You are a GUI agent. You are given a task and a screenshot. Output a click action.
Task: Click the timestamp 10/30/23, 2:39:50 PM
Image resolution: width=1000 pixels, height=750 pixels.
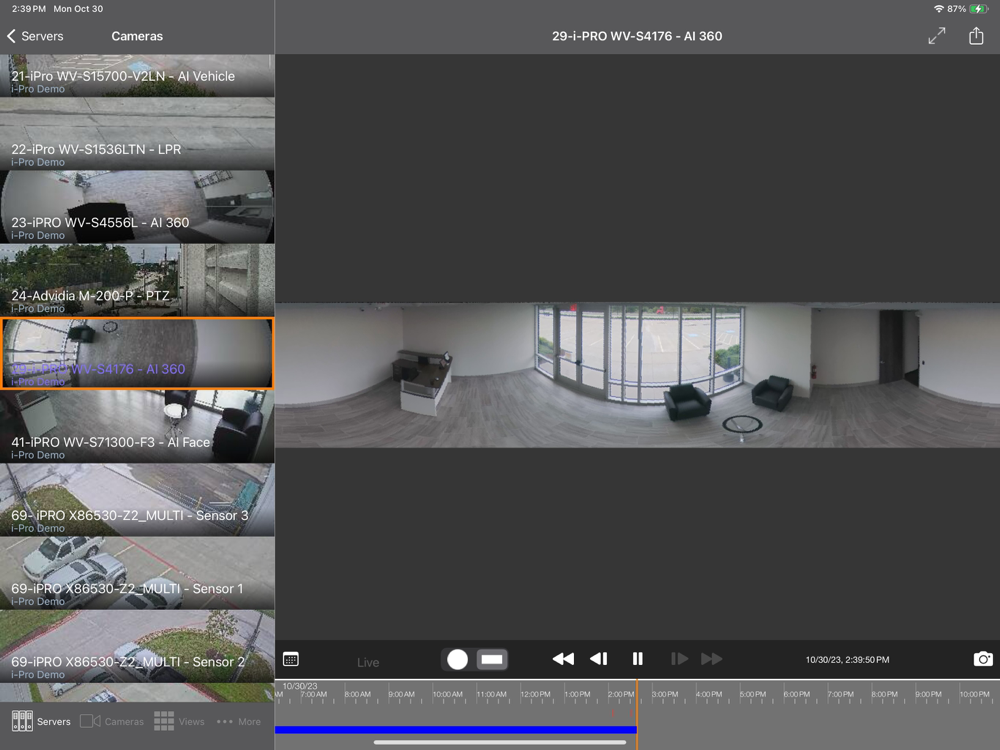(847, 659)
